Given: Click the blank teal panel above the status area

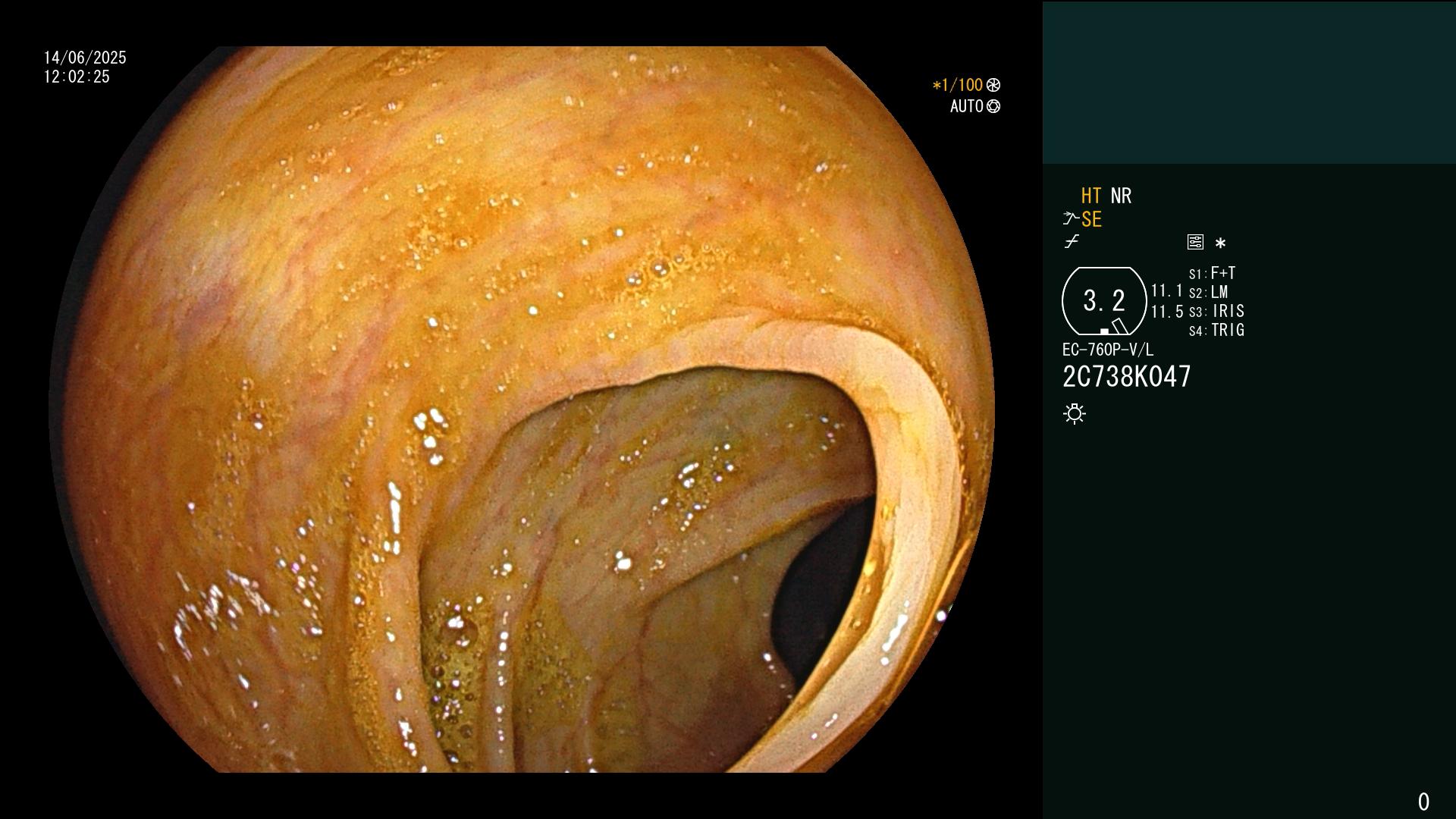Looking at the screenshot, I should pyautogui.click(x=1249, y=82).
